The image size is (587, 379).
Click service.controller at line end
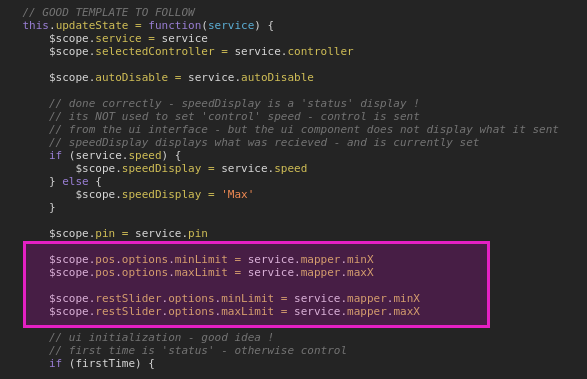(294, 51)
